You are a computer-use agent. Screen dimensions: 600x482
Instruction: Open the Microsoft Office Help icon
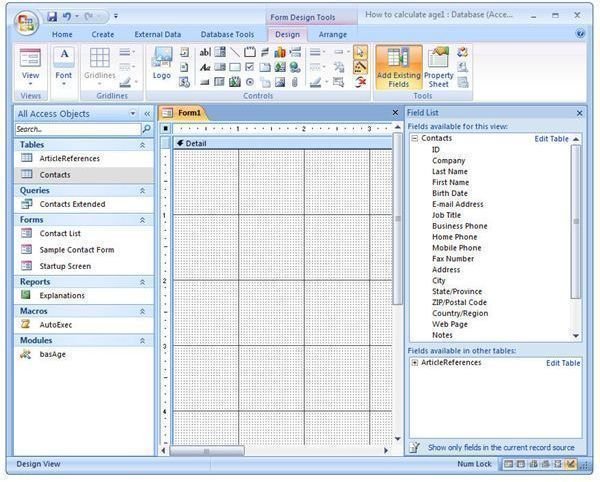[x=580, y=34]
